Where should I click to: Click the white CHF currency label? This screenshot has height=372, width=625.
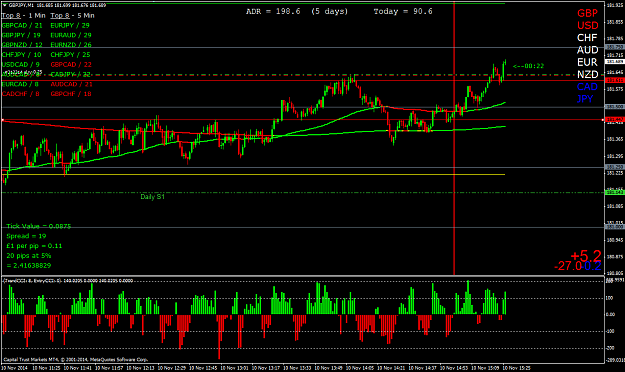(587, 38)
